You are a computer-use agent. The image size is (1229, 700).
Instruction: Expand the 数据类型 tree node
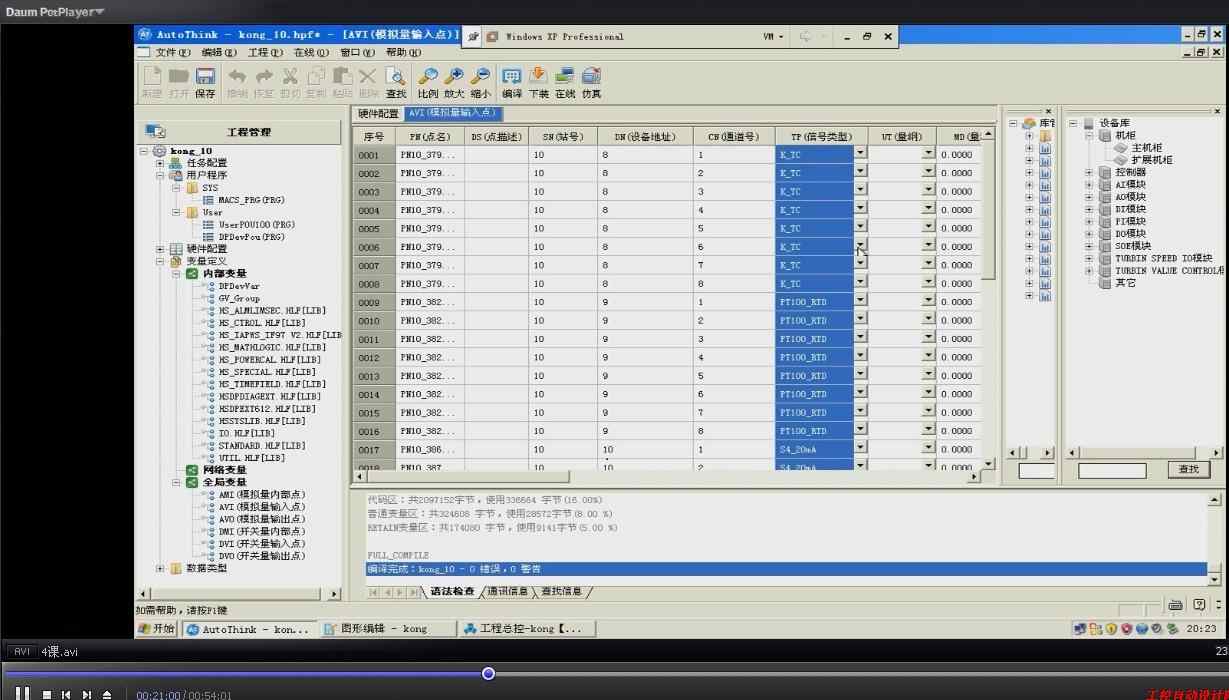[x=159, y=568]
